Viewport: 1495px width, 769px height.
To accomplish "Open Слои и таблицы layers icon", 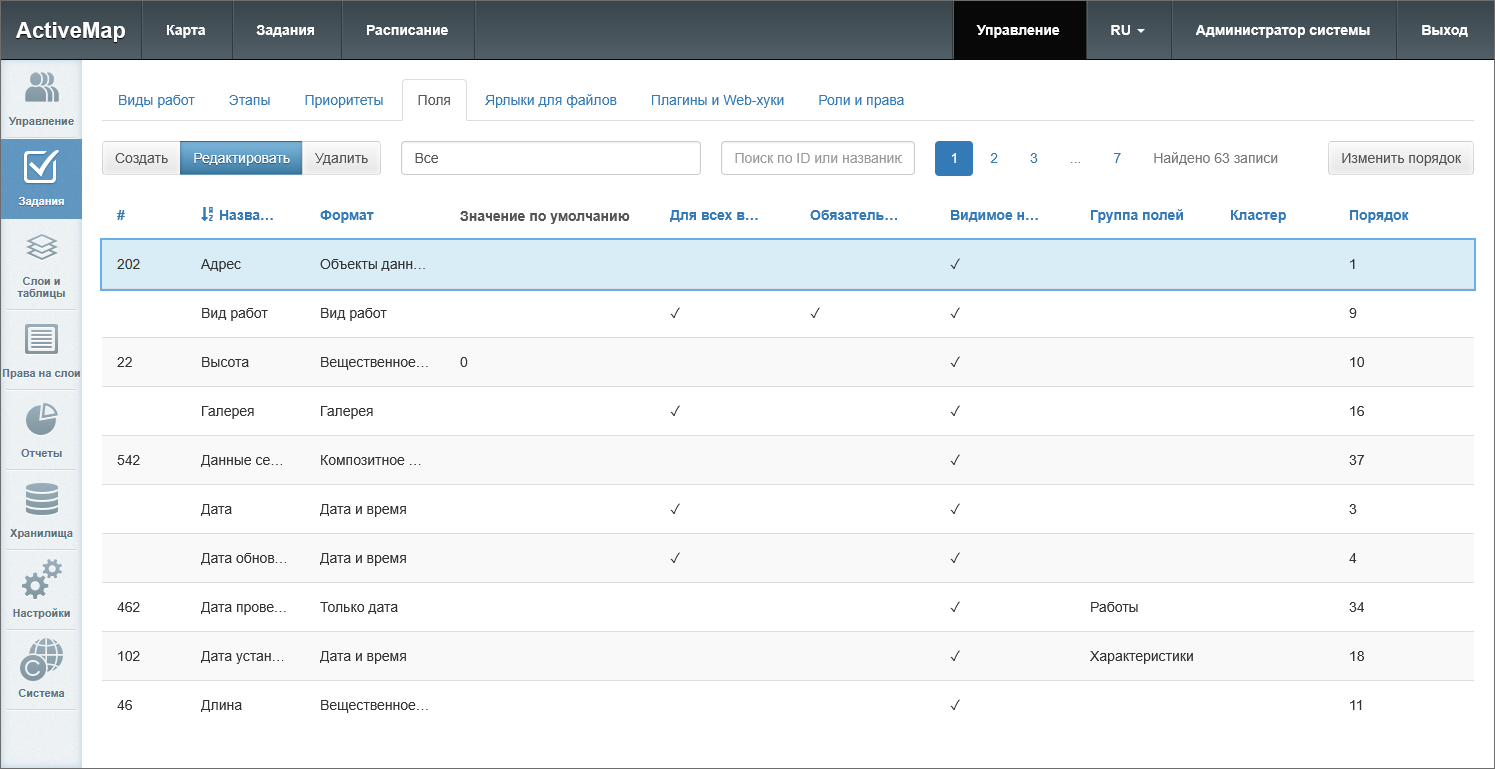I will pyautogui.click(x=41, y=248).
